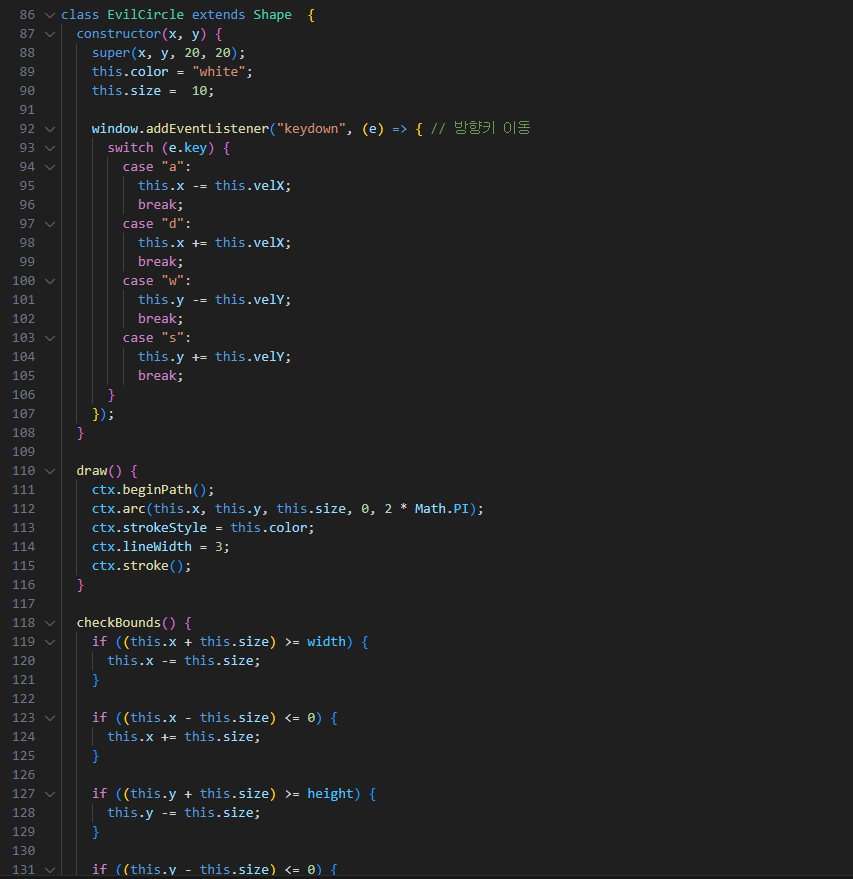
Task: Click the "checkBounds" method name
Action: 119,623
